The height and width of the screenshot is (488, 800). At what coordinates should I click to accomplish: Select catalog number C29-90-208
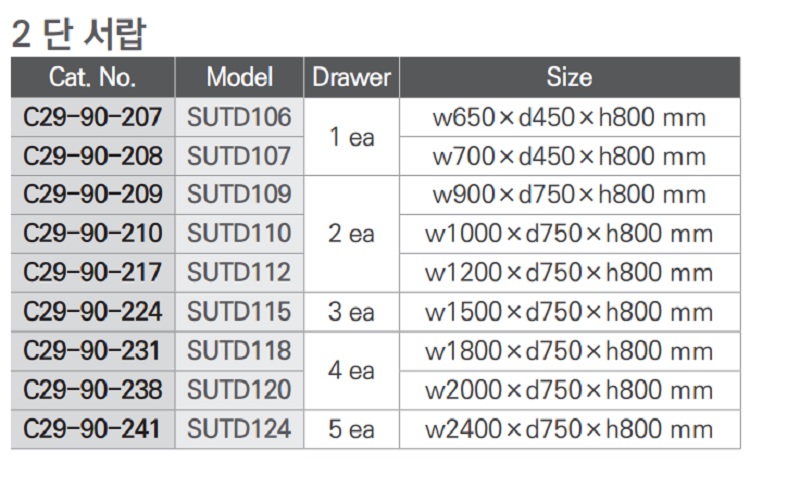coord(92,156)
